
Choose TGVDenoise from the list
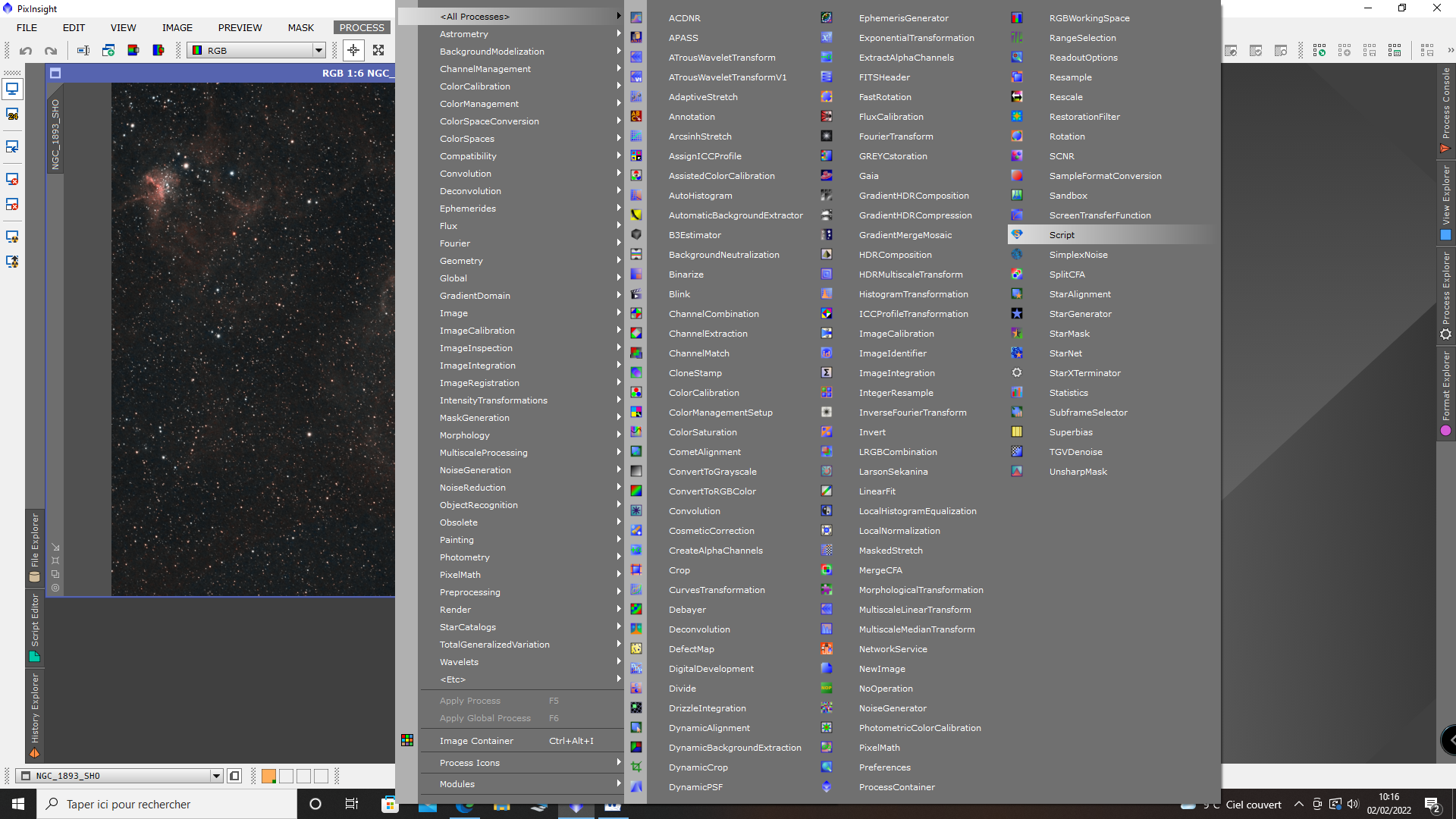pyautogui.click(x=1075, y=452)
